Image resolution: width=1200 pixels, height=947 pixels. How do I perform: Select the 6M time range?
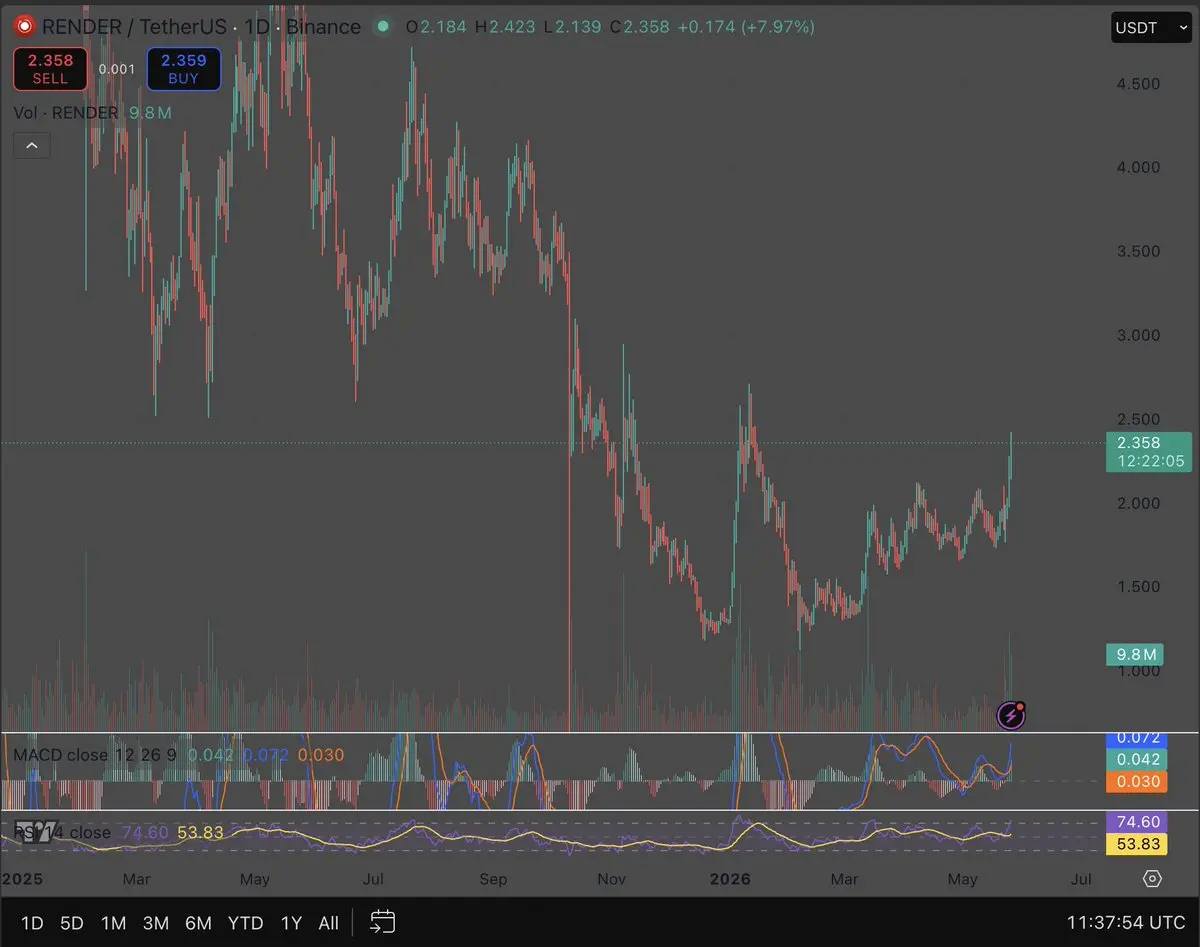198,923
